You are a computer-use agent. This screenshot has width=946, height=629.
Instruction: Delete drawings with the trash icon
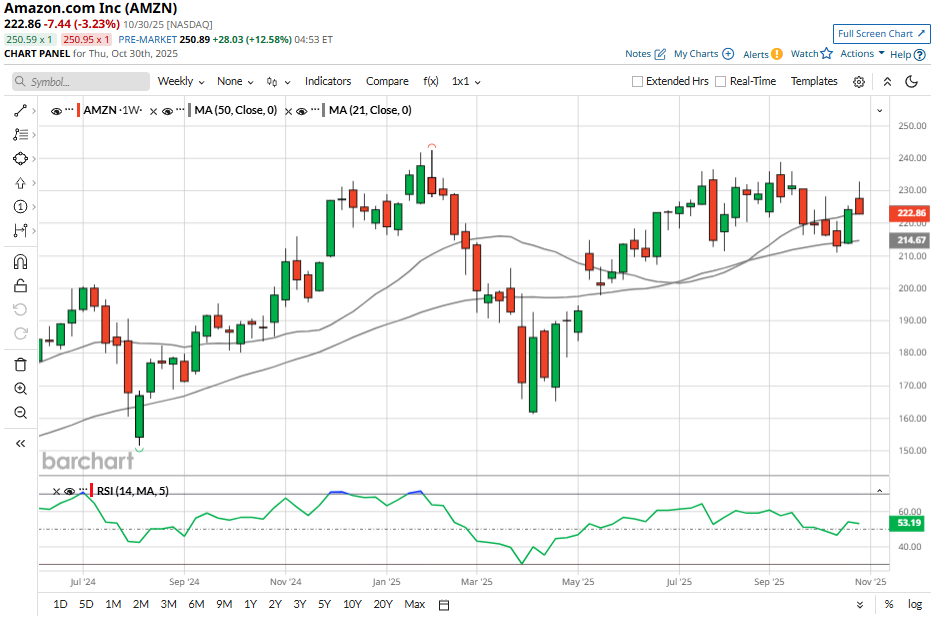coord(20,364)
